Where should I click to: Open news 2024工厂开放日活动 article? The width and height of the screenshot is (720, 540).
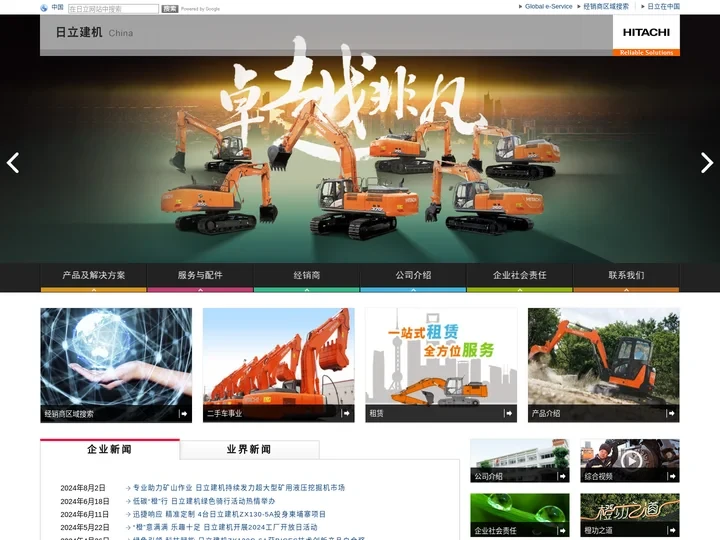click(x=225, y=527)
